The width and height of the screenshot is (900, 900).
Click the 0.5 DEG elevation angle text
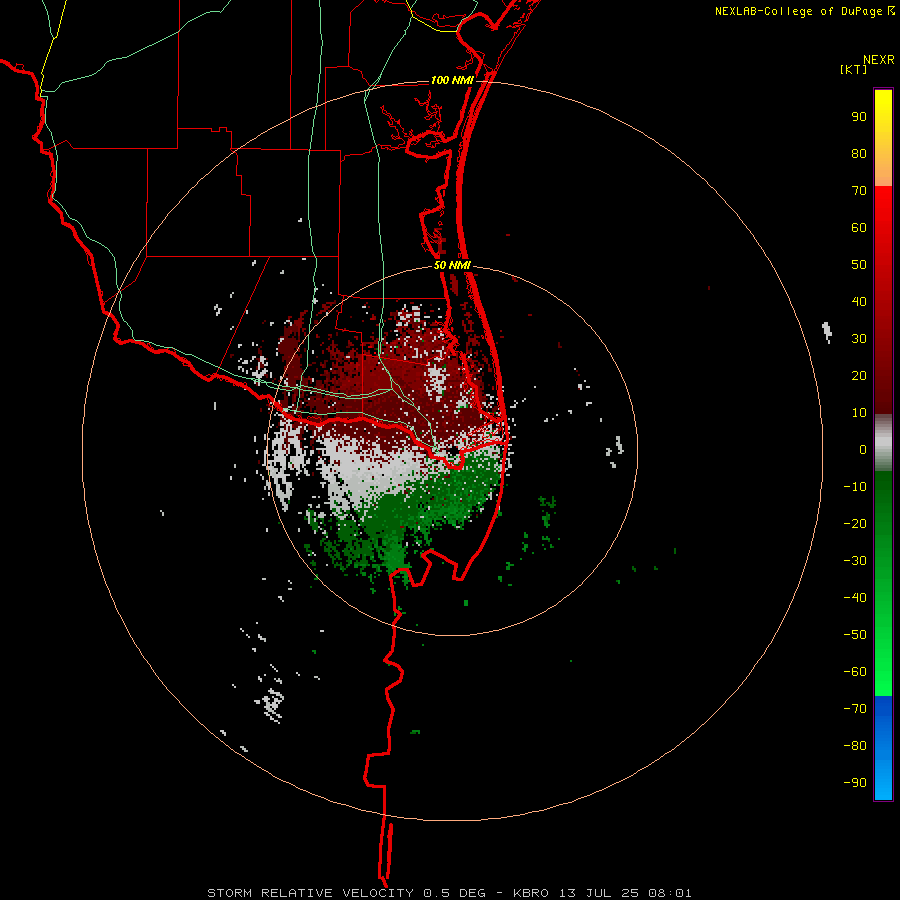[454, 893]
